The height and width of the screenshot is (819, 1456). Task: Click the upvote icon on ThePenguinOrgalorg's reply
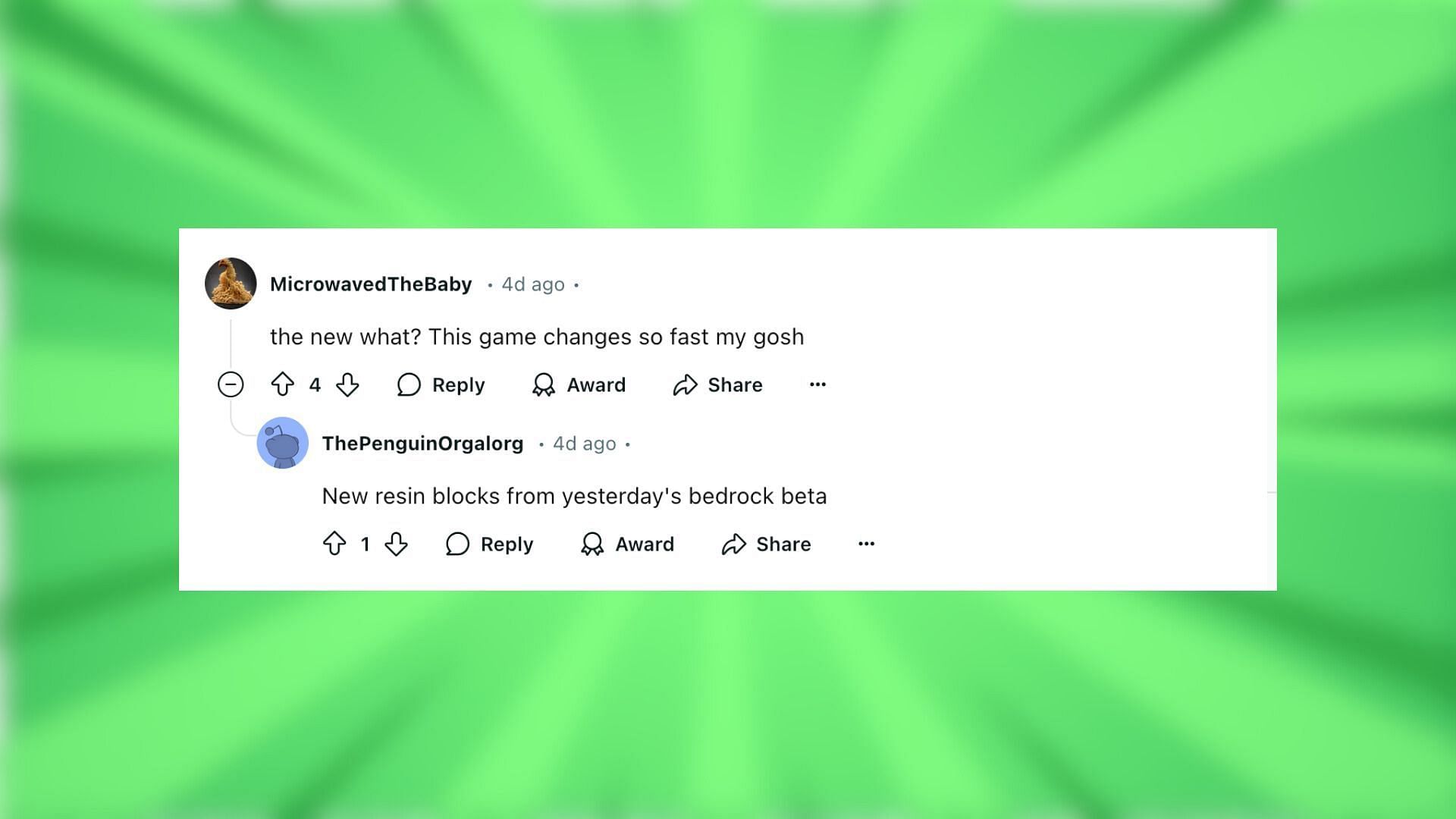334,543
